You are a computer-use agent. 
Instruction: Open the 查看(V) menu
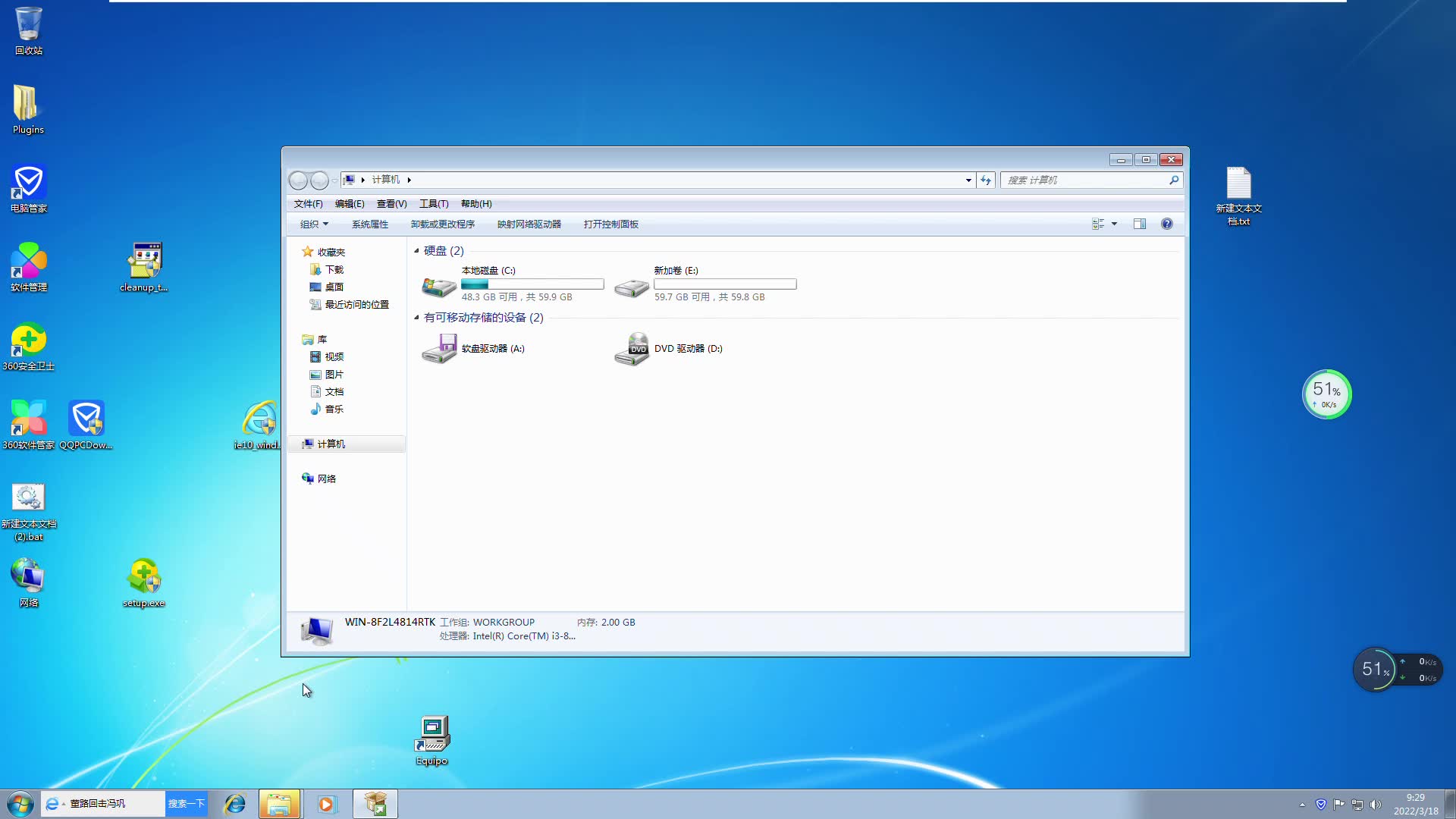[391, 203]
